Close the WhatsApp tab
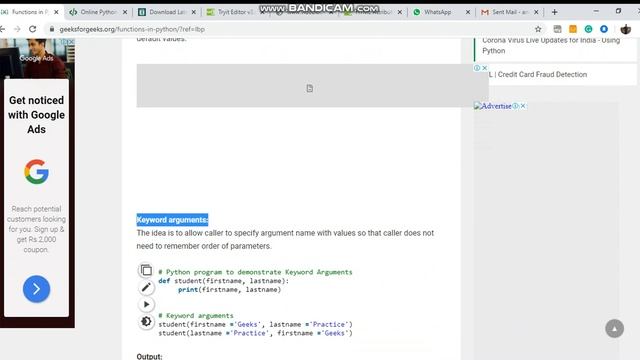This screenshot has width=640, height=360. [468, 12]
